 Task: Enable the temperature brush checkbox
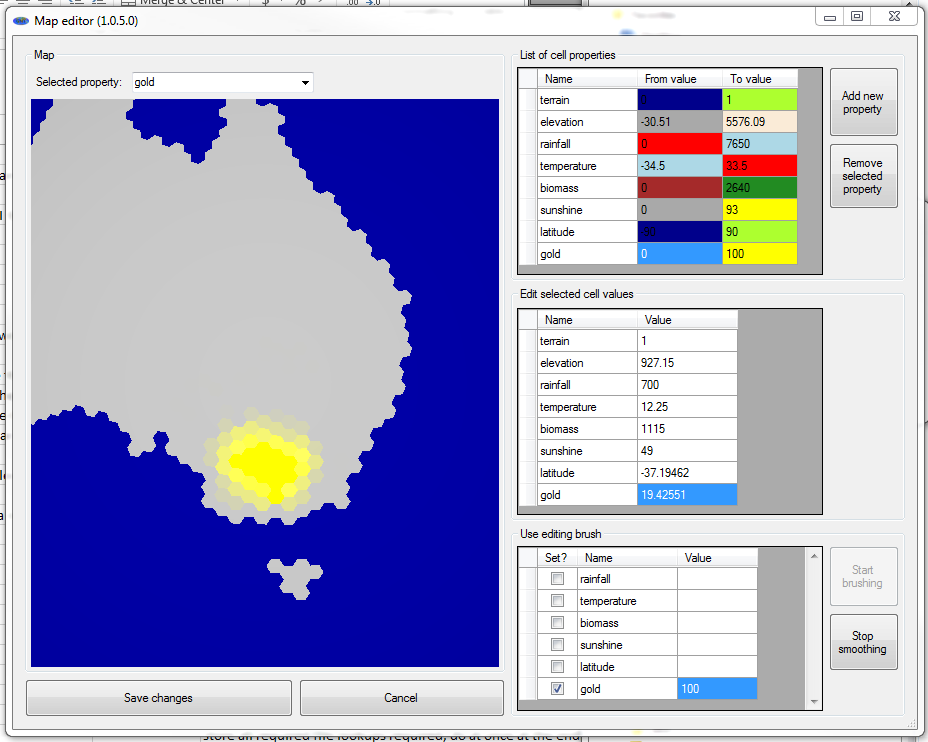[557, 601]
